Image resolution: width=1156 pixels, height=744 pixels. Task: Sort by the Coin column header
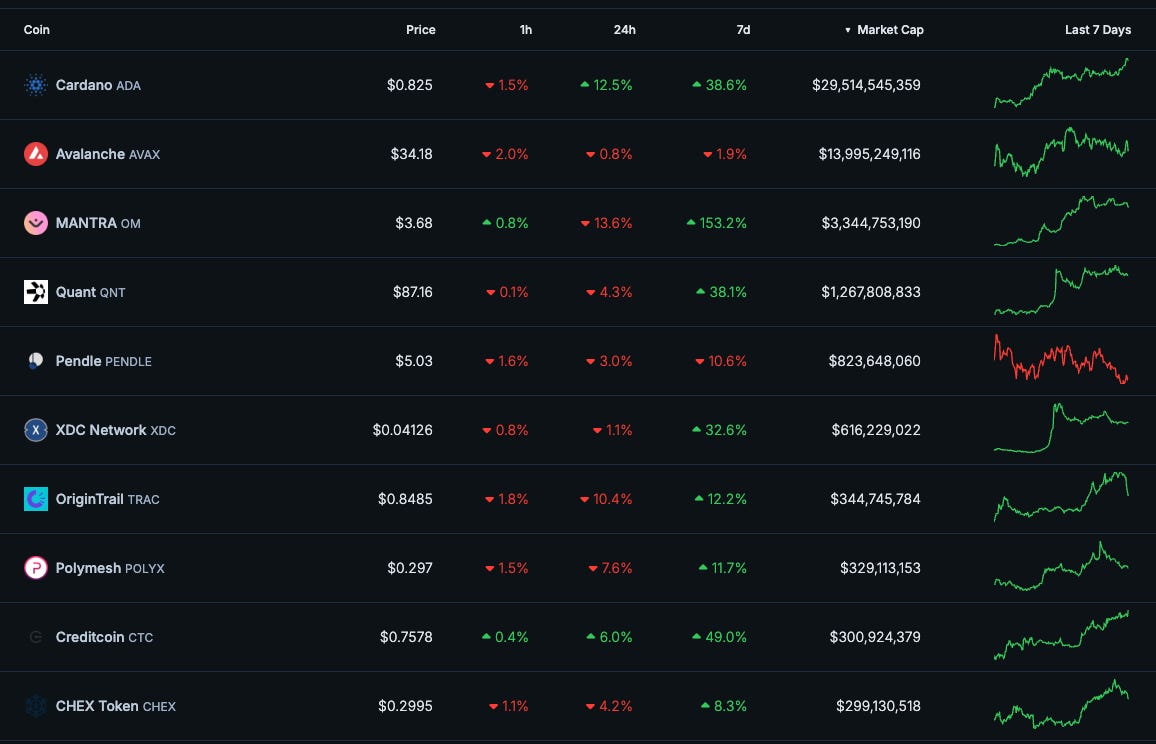coord(37,29)
